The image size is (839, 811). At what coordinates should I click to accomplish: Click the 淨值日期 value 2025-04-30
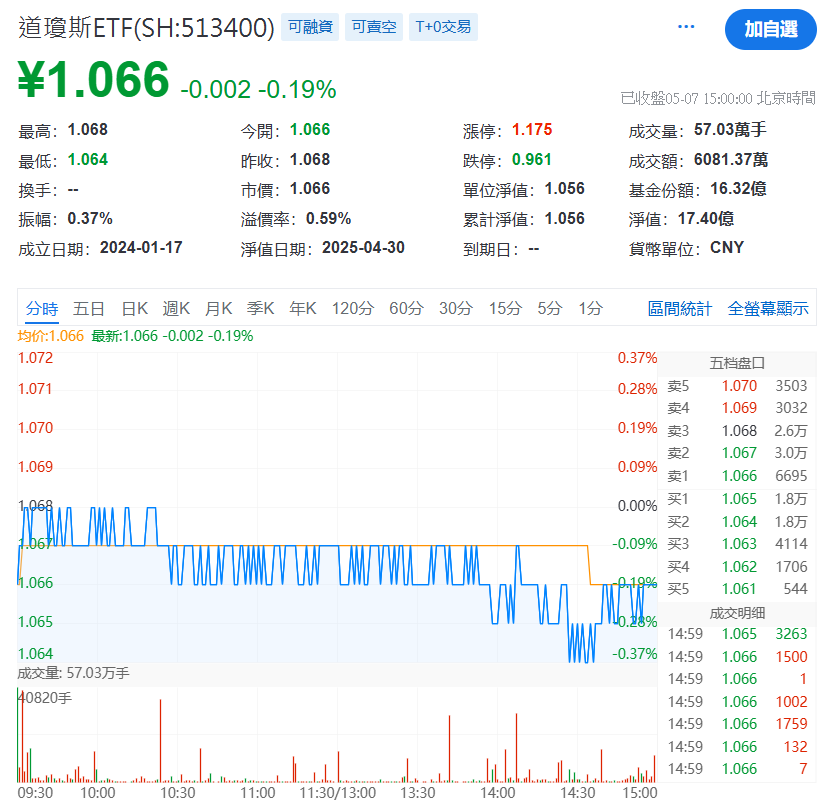coord(363,247)
